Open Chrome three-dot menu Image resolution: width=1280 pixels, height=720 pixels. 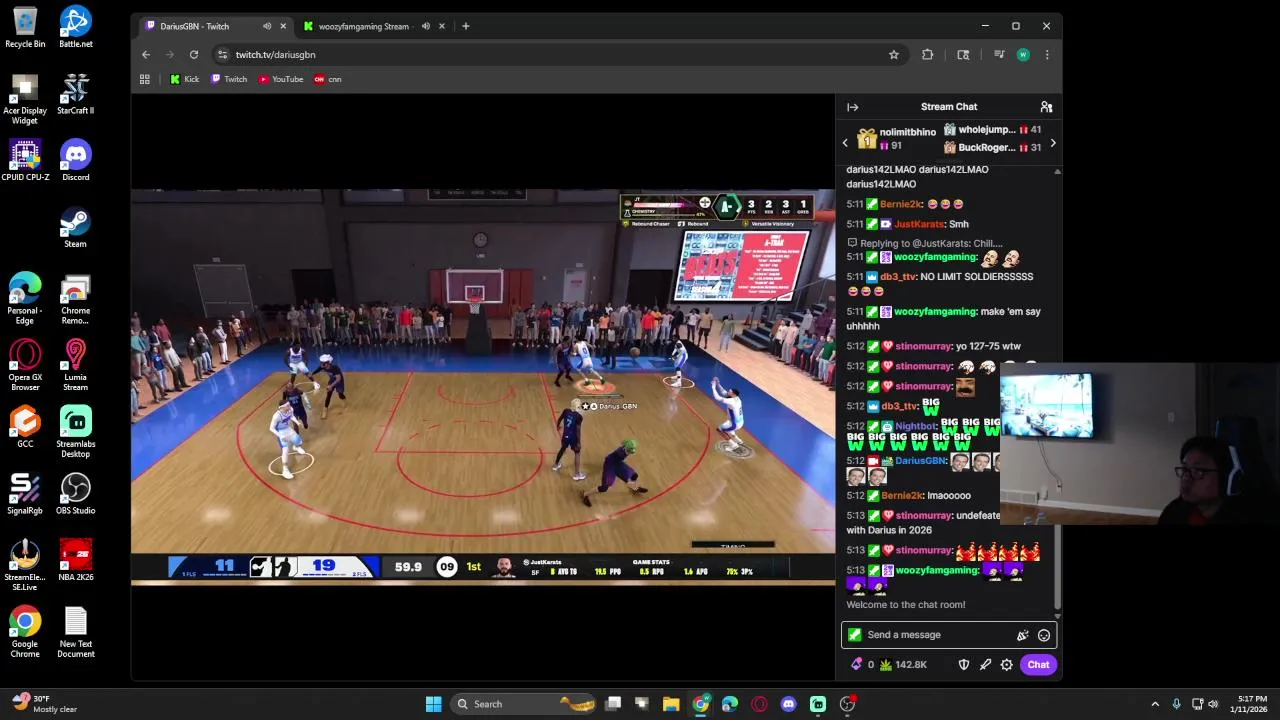1047,55
